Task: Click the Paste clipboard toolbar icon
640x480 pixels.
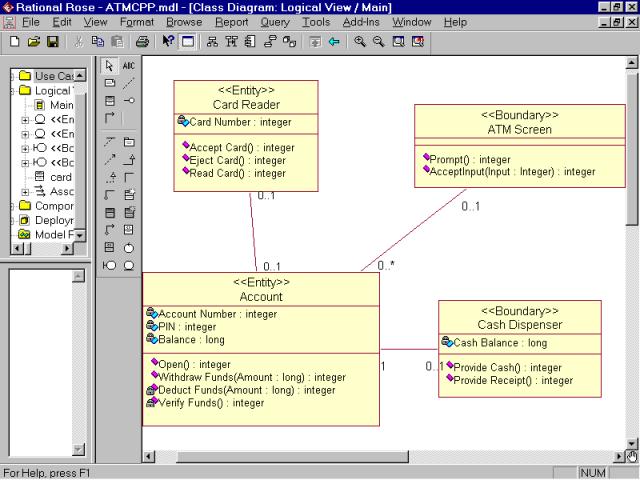Action: (x=117, y=42)
